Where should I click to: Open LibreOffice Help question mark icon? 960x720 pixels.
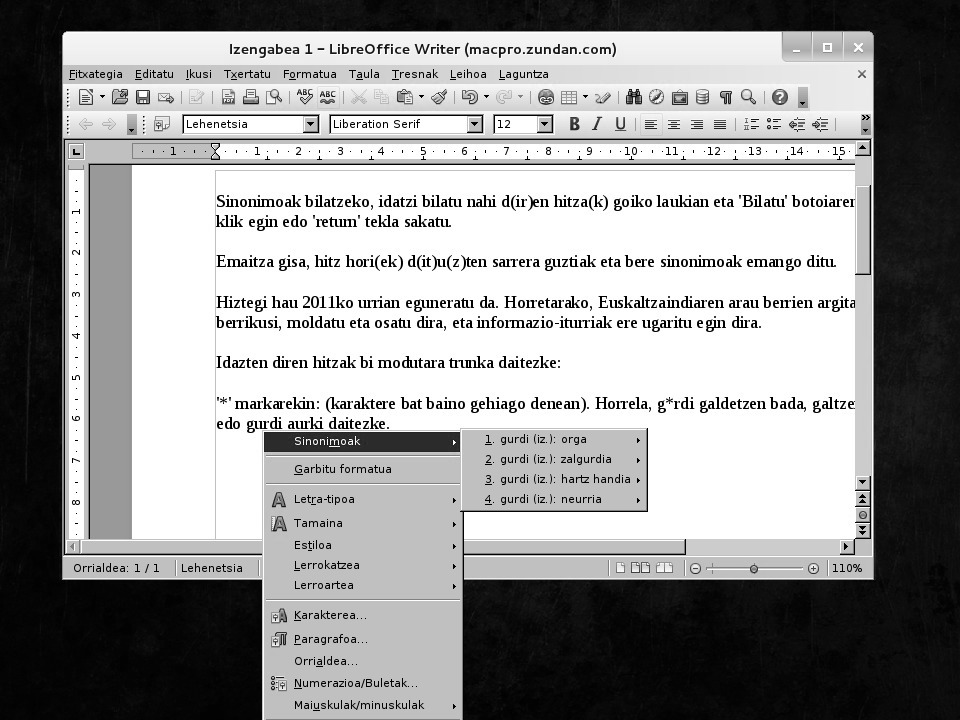tap(779, 97)
